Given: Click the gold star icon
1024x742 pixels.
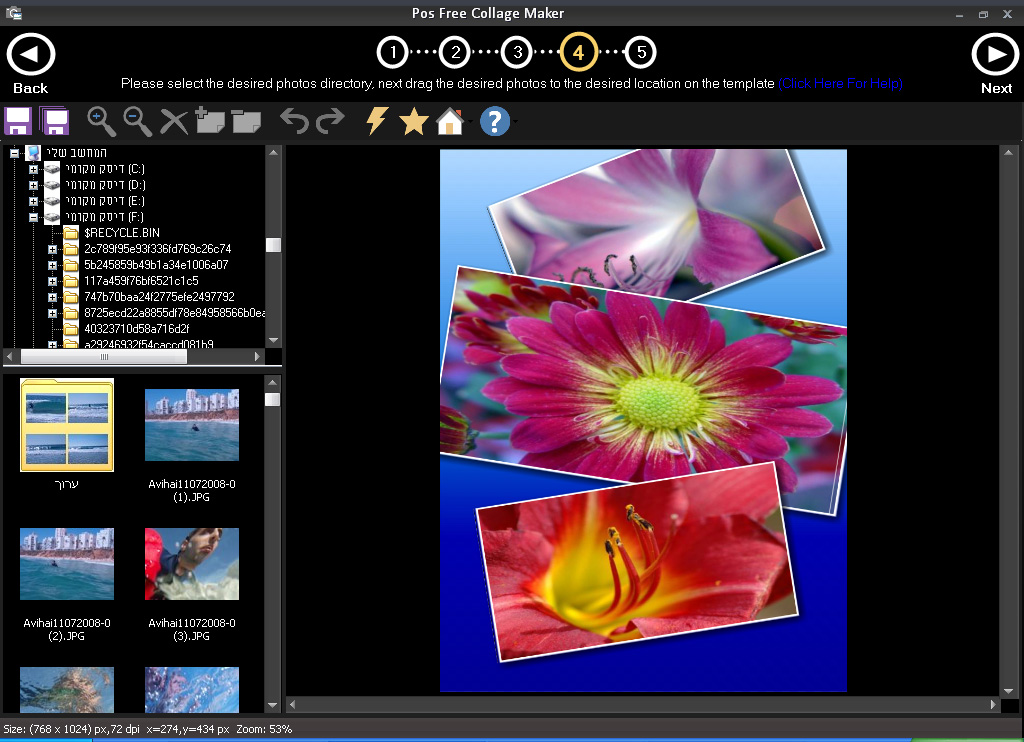Looking at the screenshot, I should [x=413, y=122].
